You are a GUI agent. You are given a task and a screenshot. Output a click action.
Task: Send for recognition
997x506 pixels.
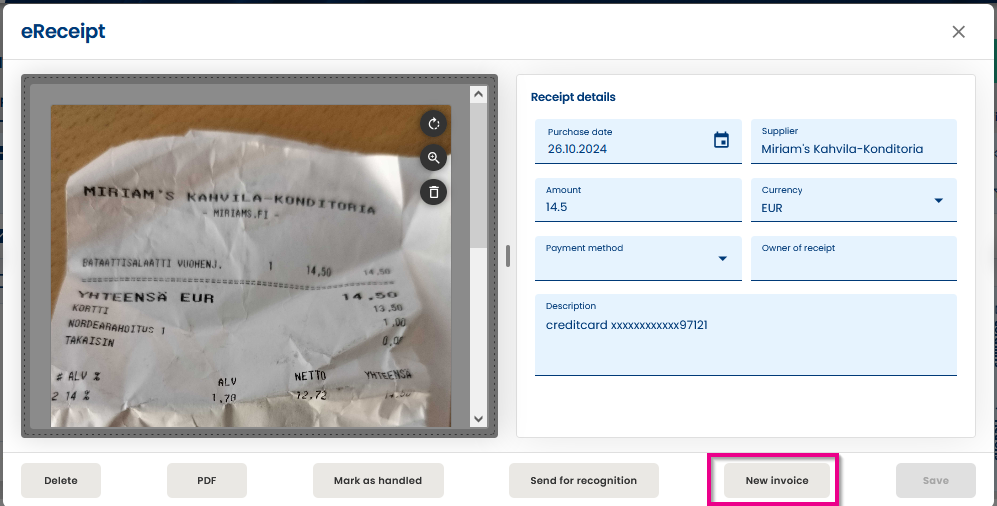point(584,481)
